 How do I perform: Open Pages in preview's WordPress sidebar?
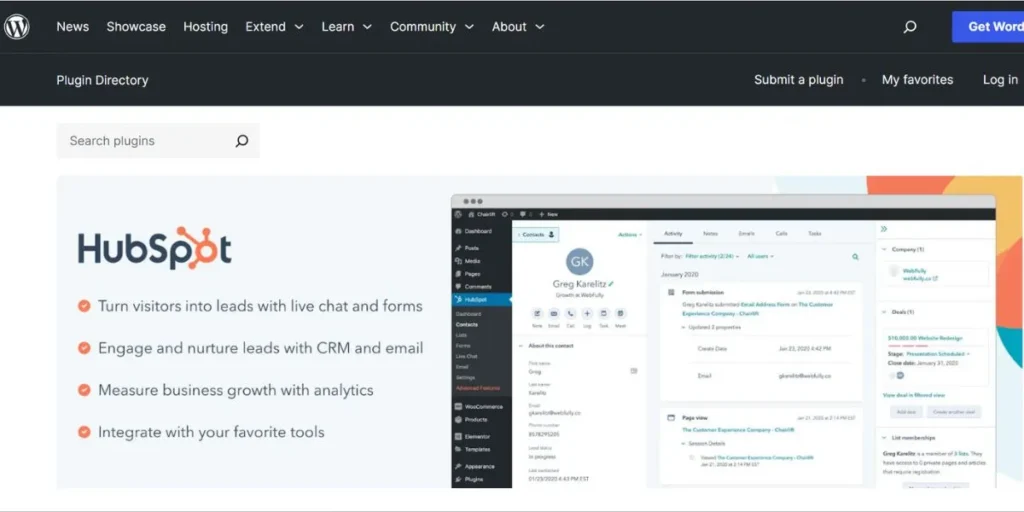coord(468,274)
